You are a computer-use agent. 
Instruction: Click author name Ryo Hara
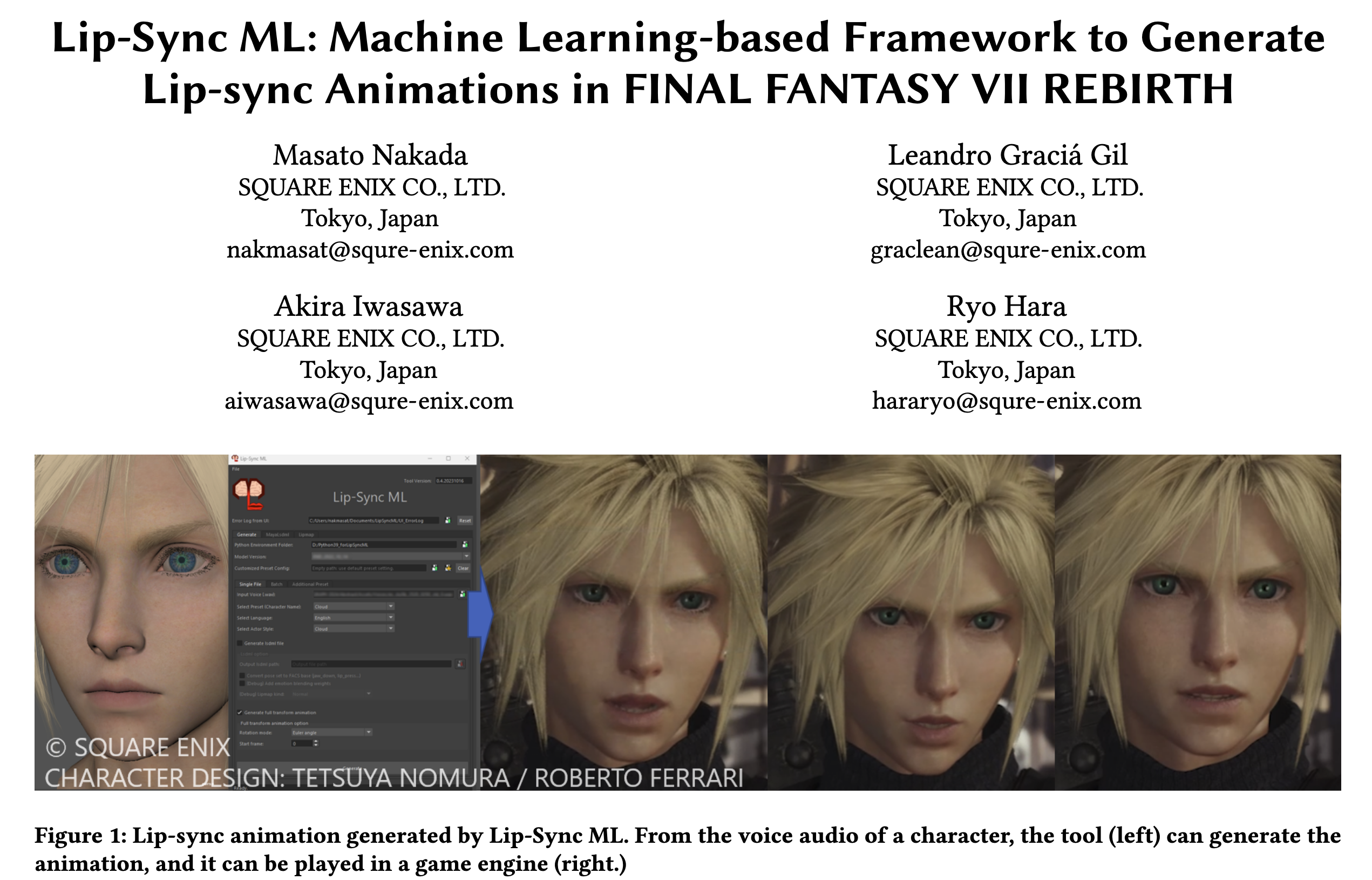[x=1007, y=307]
